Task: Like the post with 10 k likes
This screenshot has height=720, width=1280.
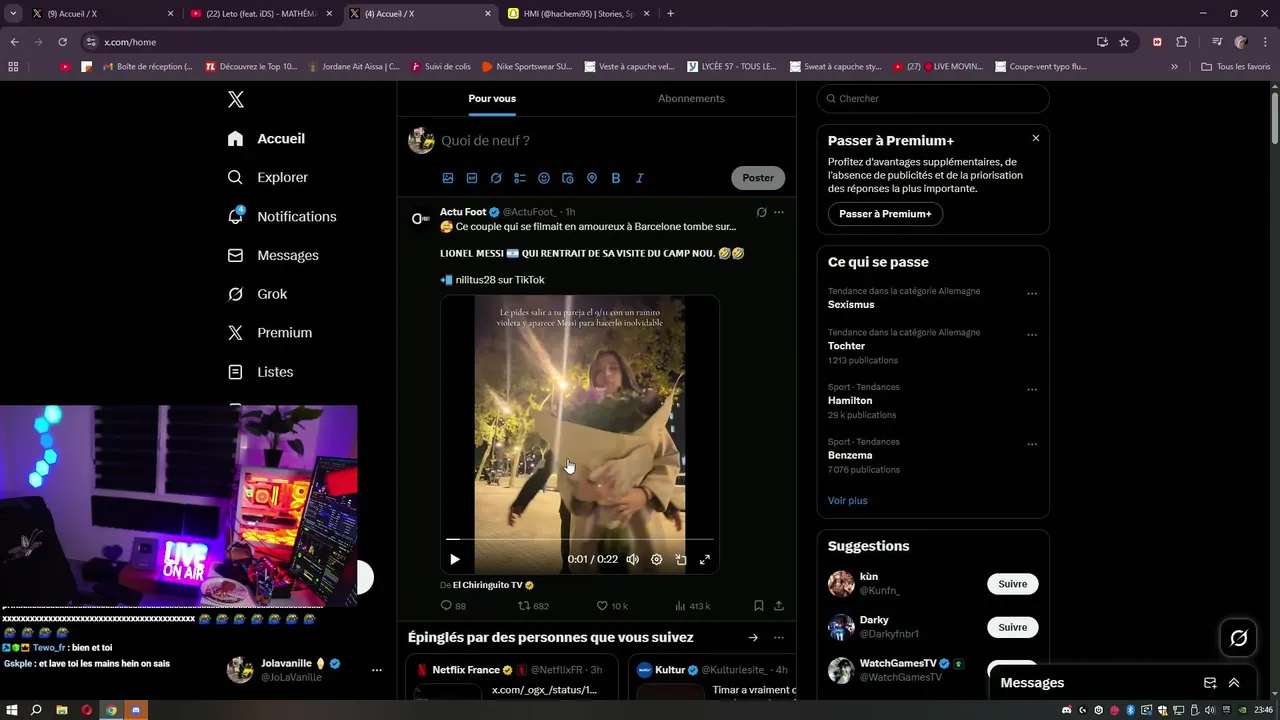Action: click(612, 606)
